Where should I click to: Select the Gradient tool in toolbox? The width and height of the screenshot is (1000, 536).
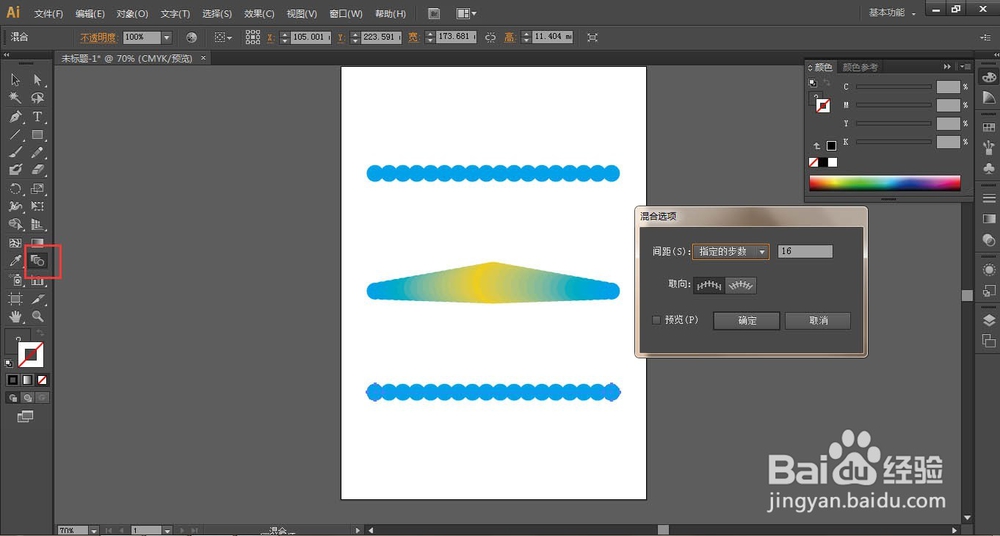(x=38, y=242)
